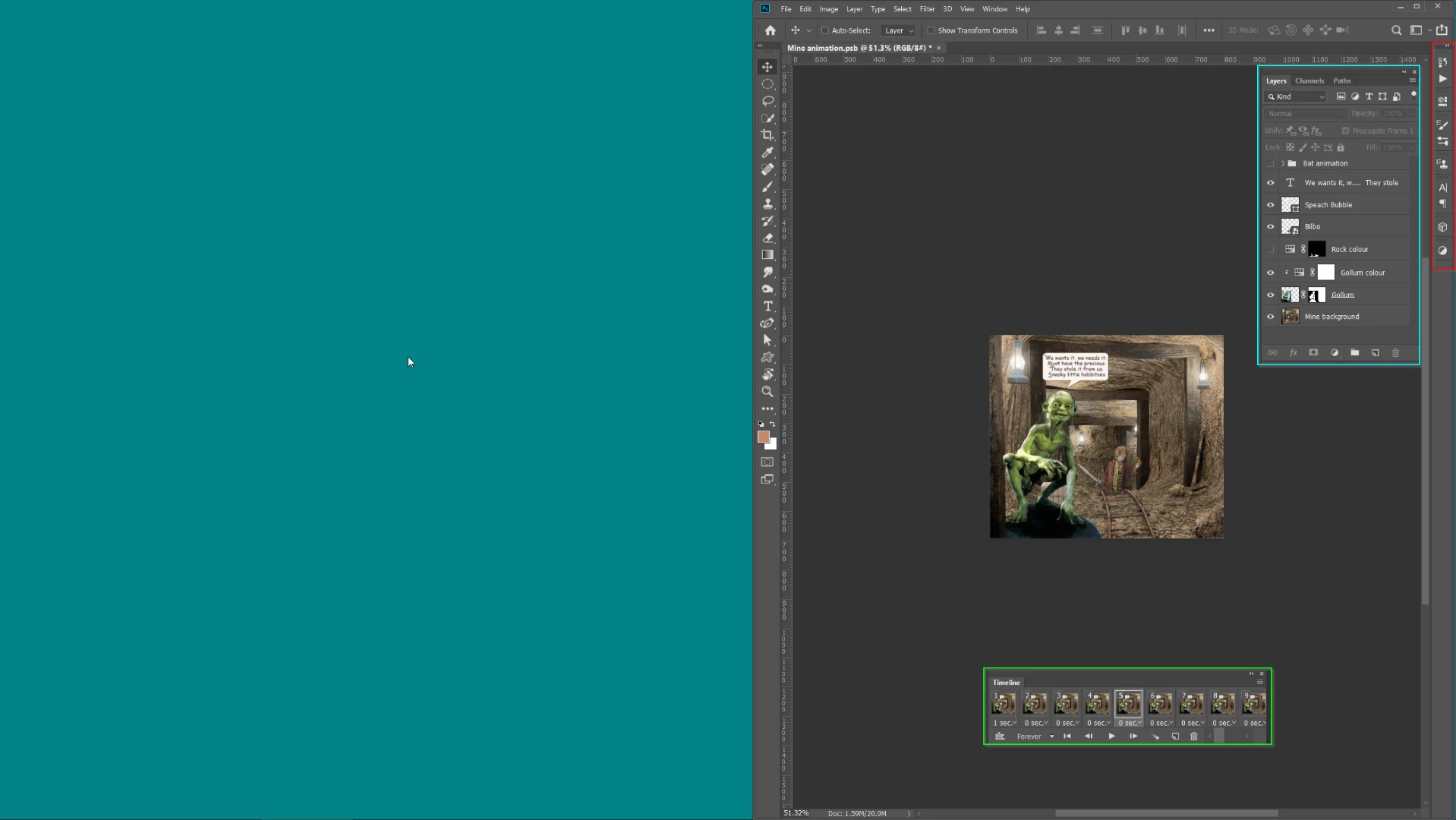The width and height of the screenshot is (1456, 820).
Task: Open the Auto-Select Layer dropdown
Action: [898, 31]
